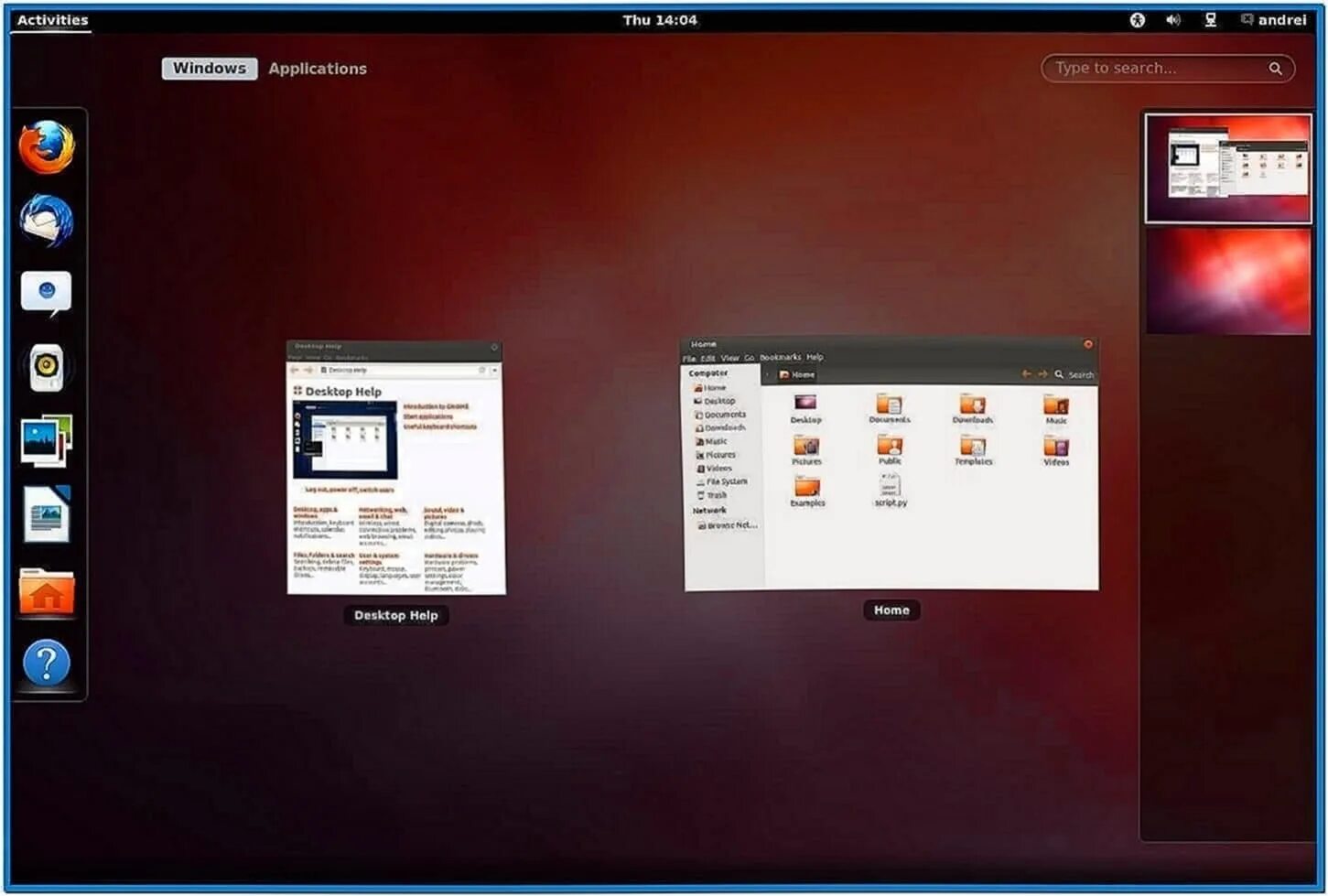1328x896 pixels.
Task: Select Downloads folder in Home window
Action: click(x=972, y=408)
